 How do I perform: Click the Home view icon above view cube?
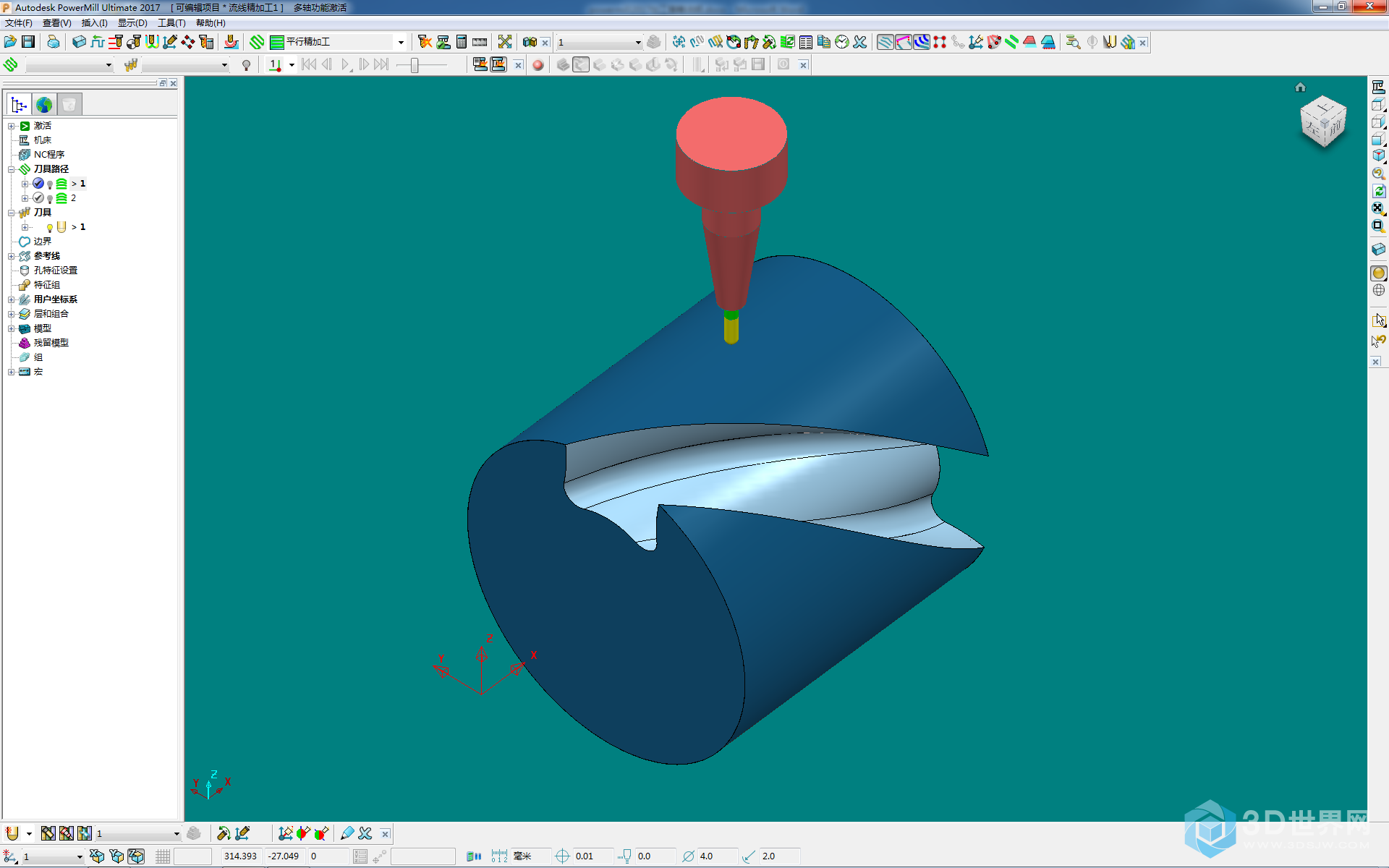pyautogui.click(x=1300, y=88)
